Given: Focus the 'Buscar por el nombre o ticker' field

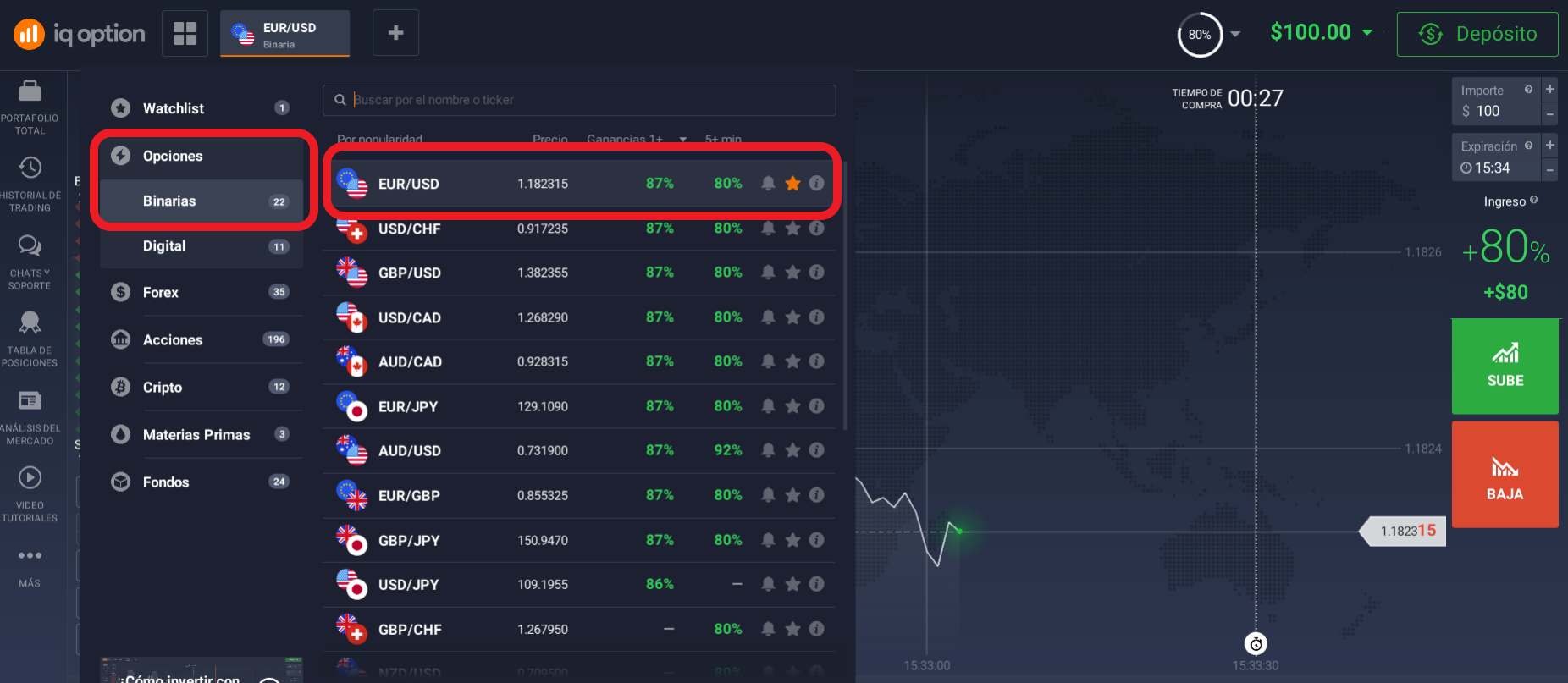Looking at the screenshot, I should point(579,100).
